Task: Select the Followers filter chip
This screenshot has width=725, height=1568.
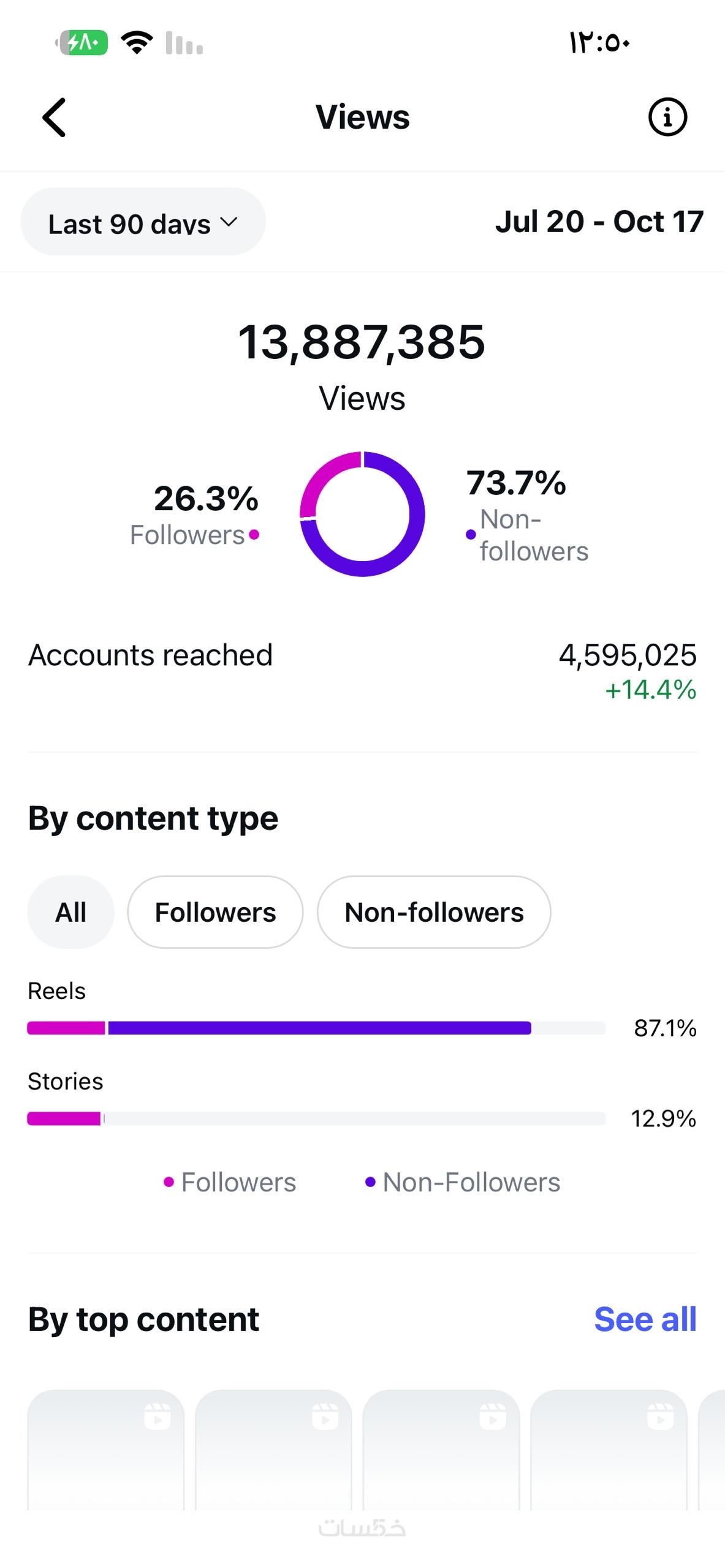Action: coord(215,912)
